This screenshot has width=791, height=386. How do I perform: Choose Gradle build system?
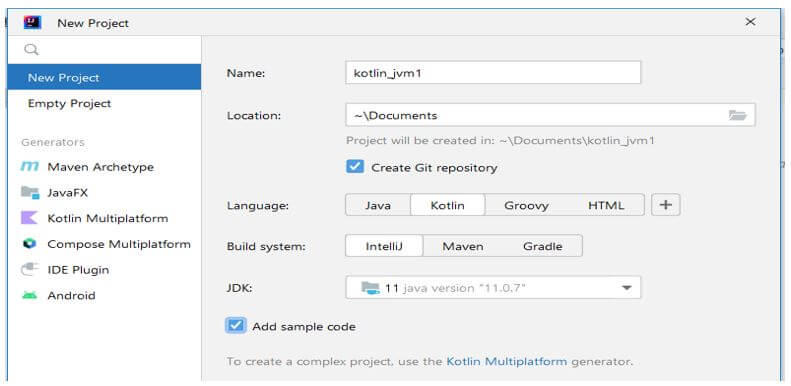[x=542, y=246]
